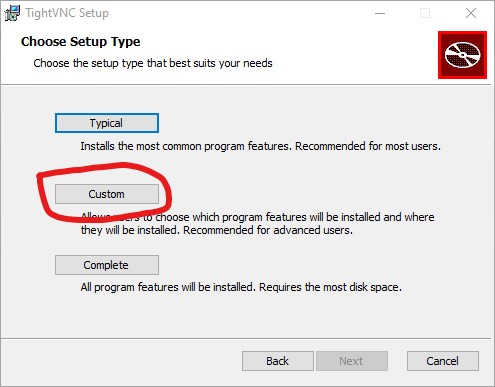The width and height of the screenshot is (495, 387).
Task: Pick the Complete installation option
Action: pyautogui.click(x=107, y=265)
